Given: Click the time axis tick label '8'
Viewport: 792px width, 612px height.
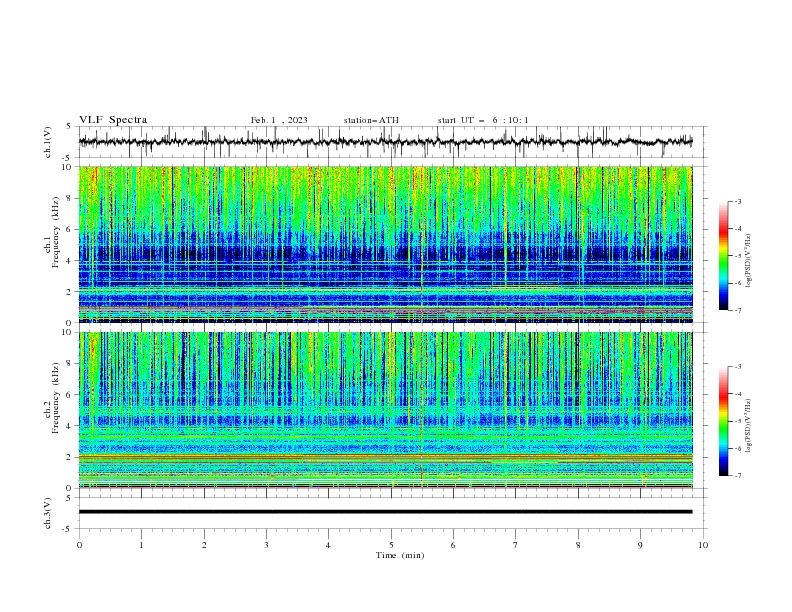Looking at the screenshot, I should point(578,545).
